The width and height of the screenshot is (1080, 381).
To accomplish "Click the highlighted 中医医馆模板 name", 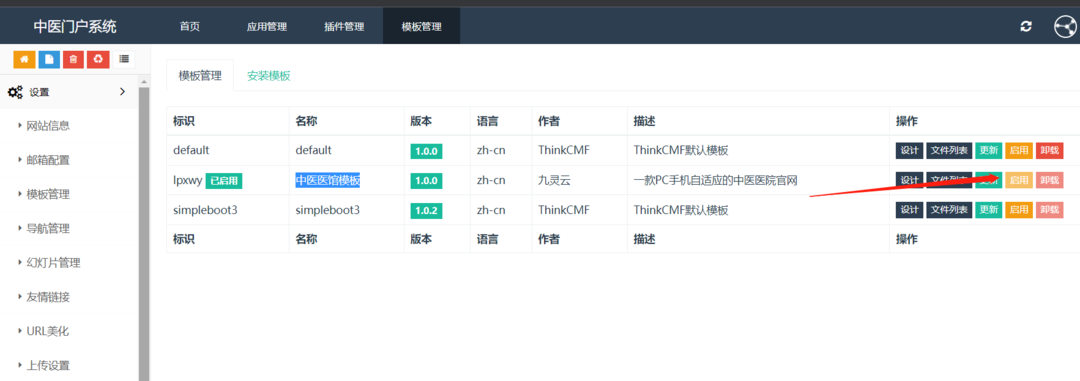I will coord(328,181).
